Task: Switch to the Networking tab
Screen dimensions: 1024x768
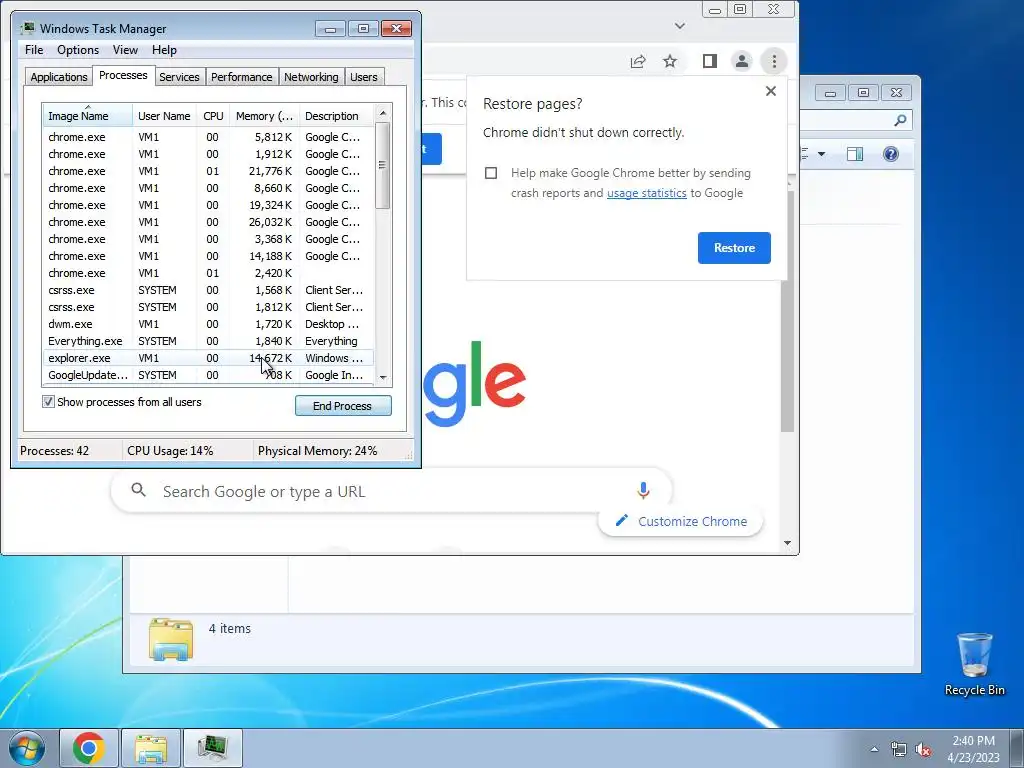Action: 311,77
